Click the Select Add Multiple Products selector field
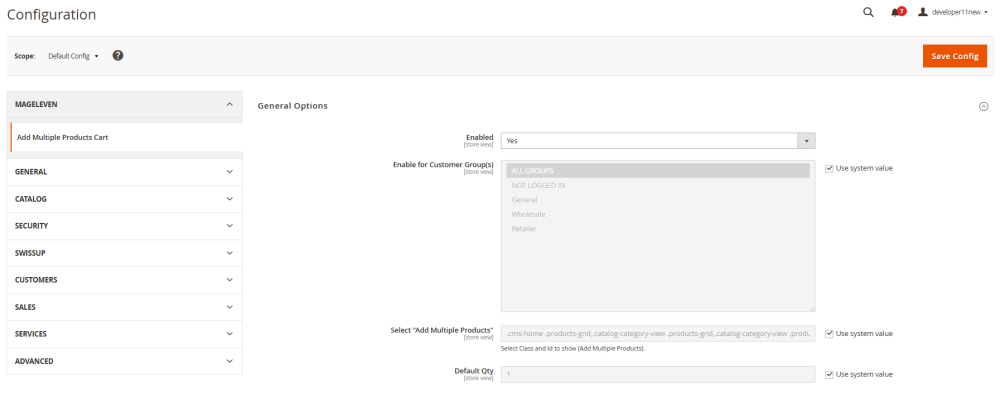The height and width of the screenshot is (394, 1000). point(658,333)
